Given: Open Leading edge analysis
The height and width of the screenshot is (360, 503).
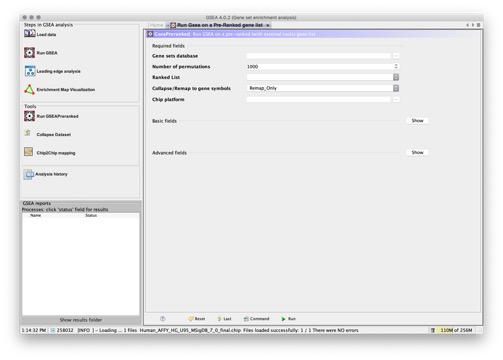Looking at the screenshot, I should [52, 71].
